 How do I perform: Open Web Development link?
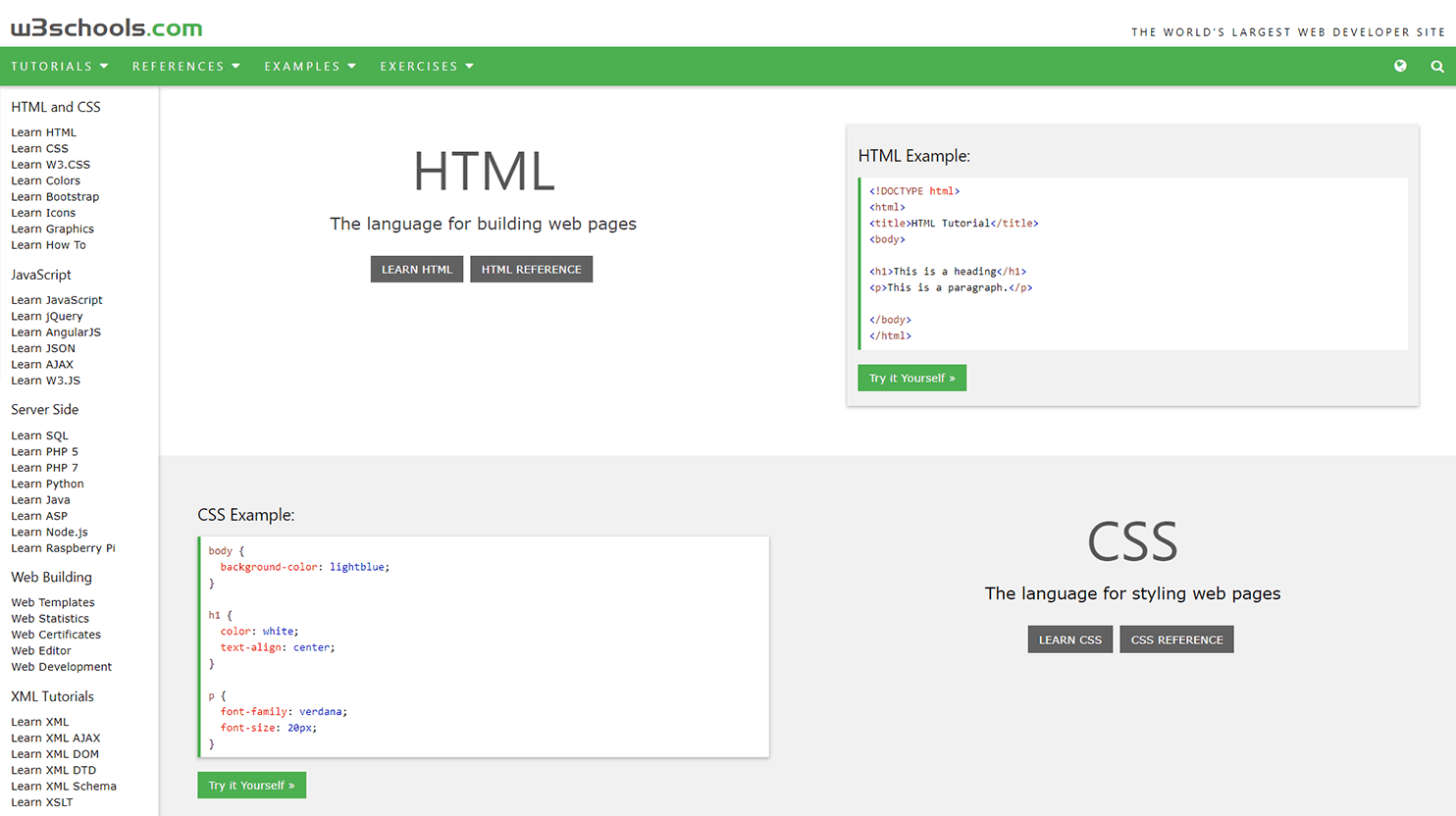pyautogui.click(x=62, y=667)
